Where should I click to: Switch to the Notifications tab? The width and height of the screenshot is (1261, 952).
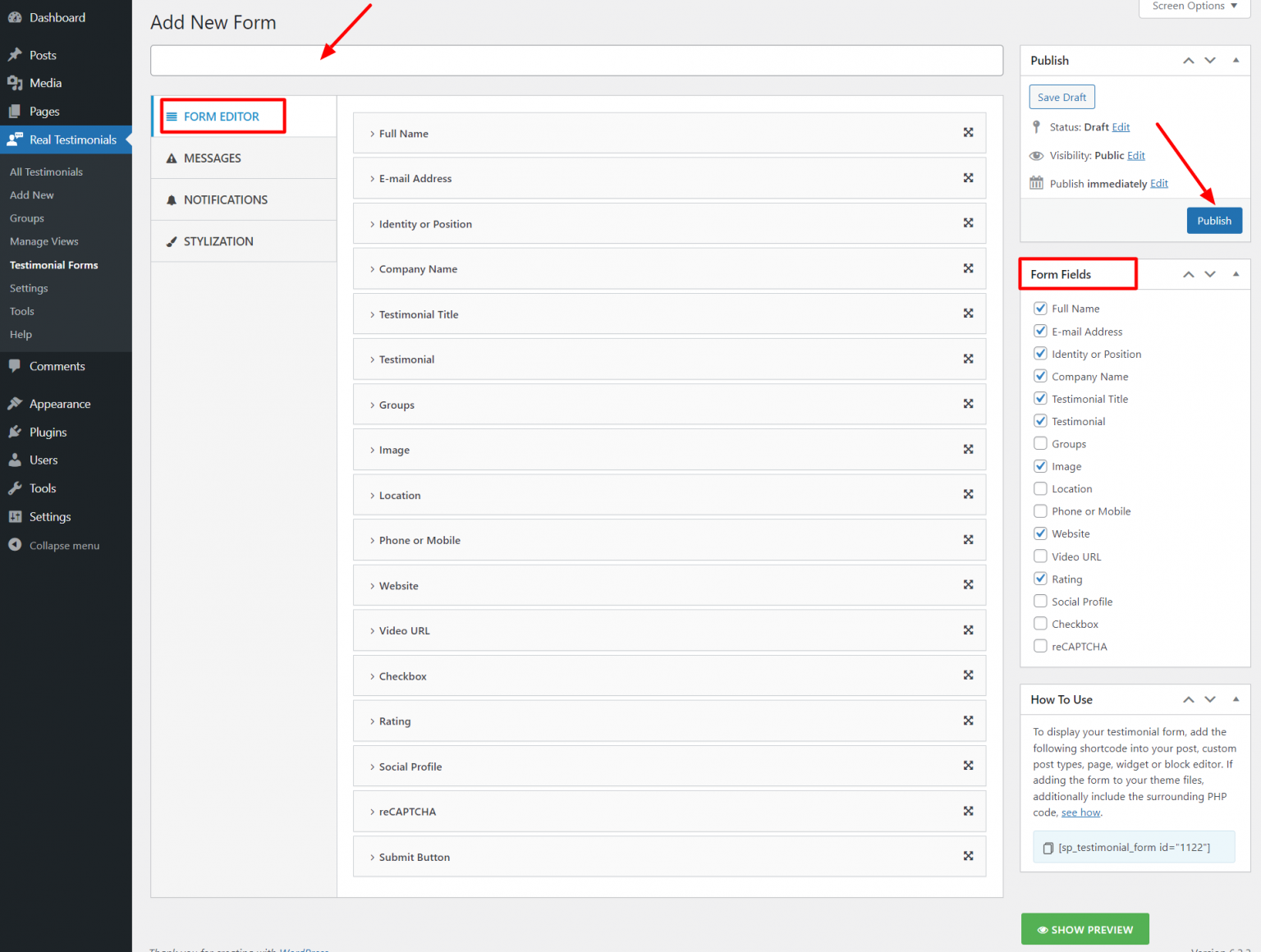226,199
